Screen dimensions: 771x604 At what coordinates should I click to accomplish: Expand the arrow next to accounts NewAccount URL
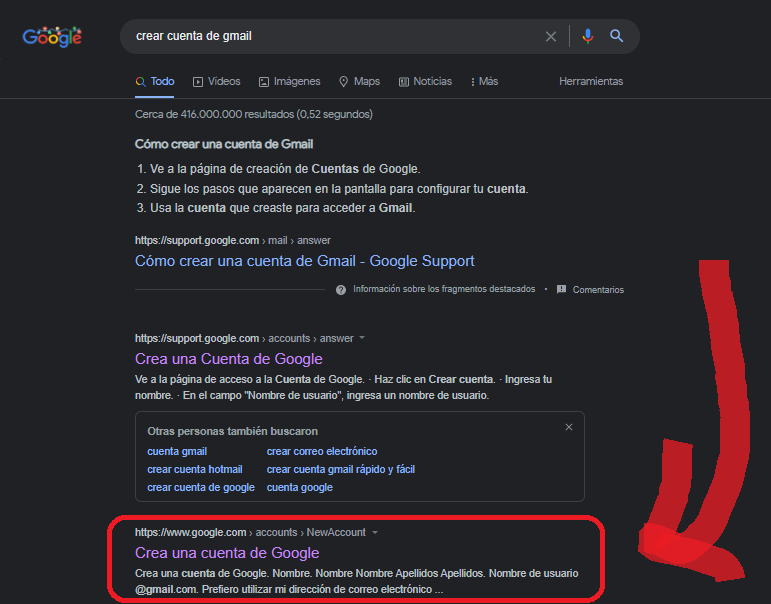375,533
